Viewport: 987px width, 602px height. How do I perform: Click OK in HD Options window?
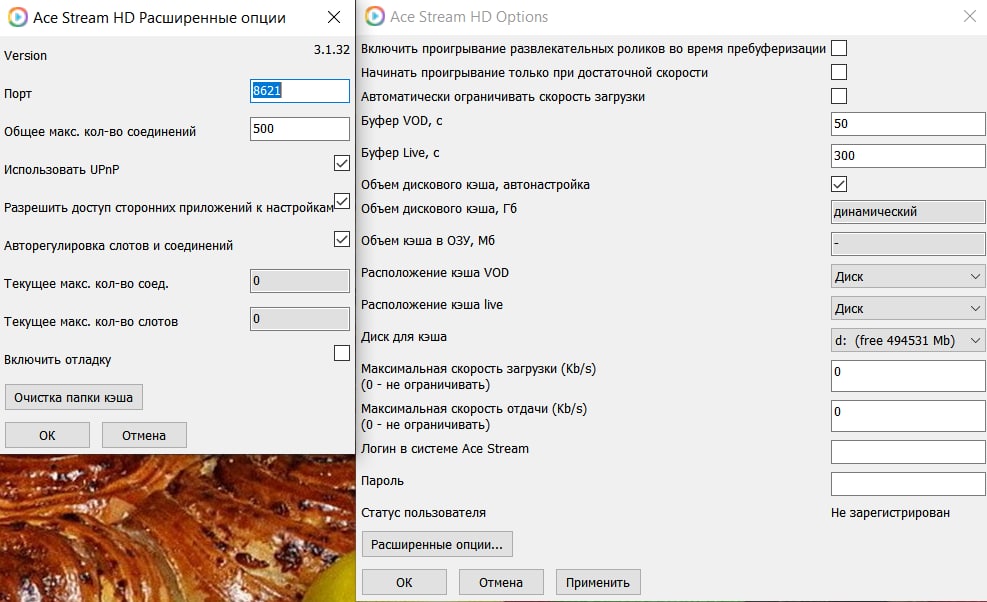point(404,582)
